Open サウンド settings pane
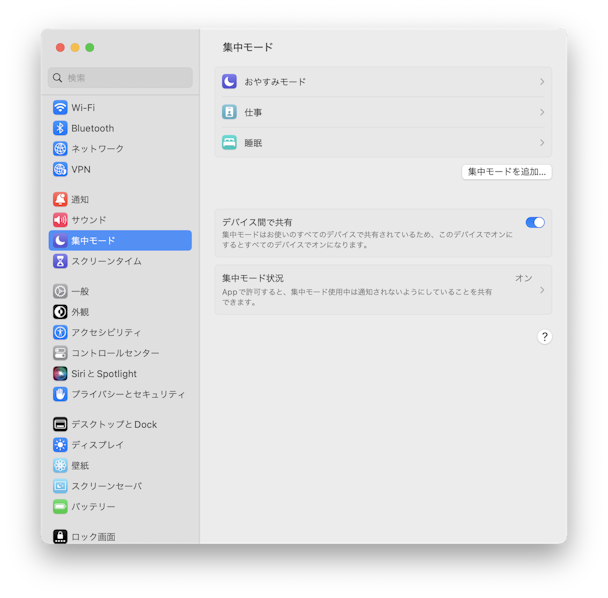Image resolution: width=608 pixels, height=598 pixels. (x=120, y=220)
